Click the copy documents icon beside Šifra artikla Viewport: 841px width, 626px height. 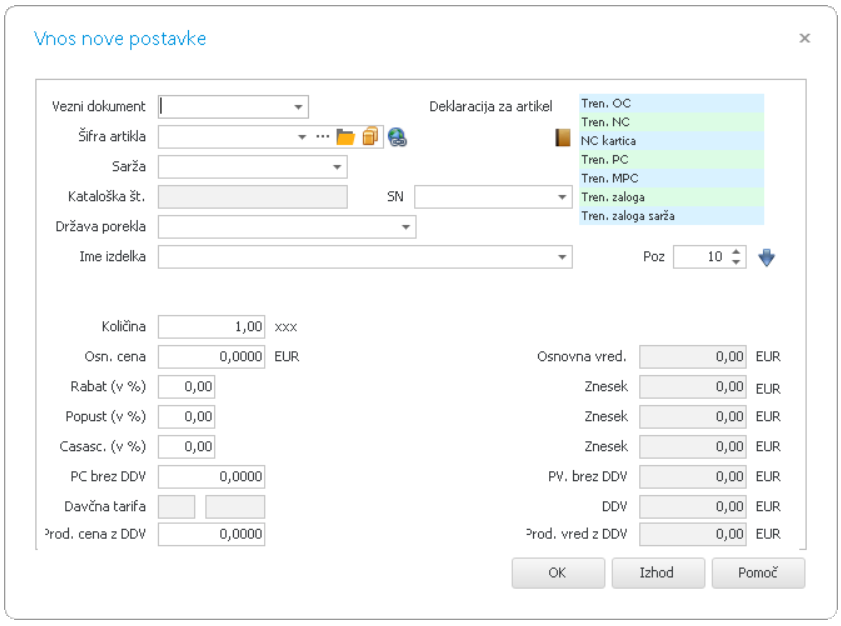pos(371,136)
